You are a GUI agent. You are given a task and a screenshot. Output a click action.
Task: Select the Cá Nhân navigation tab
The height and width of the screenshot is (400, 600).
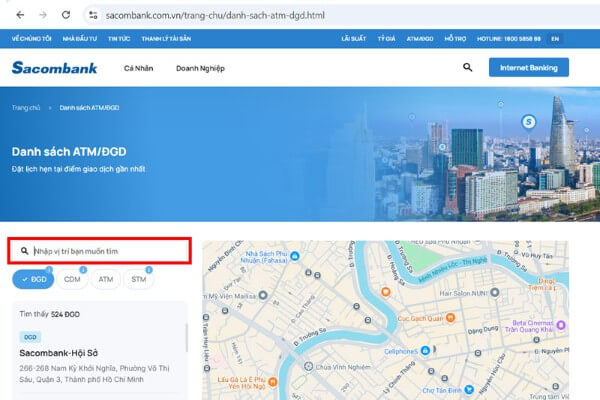pos(139,68)
